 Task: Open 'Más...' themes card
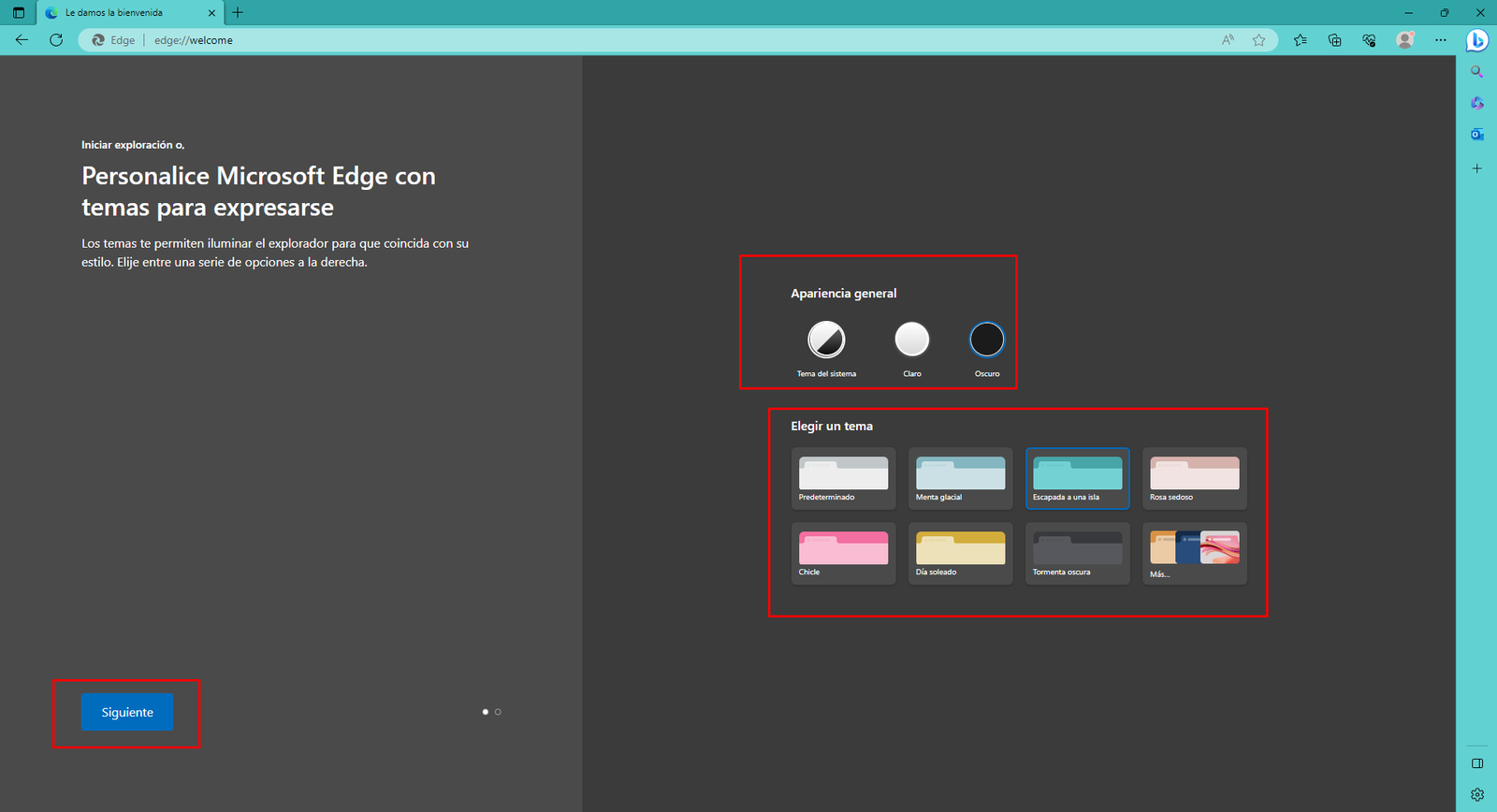[x=1194, y=554]
